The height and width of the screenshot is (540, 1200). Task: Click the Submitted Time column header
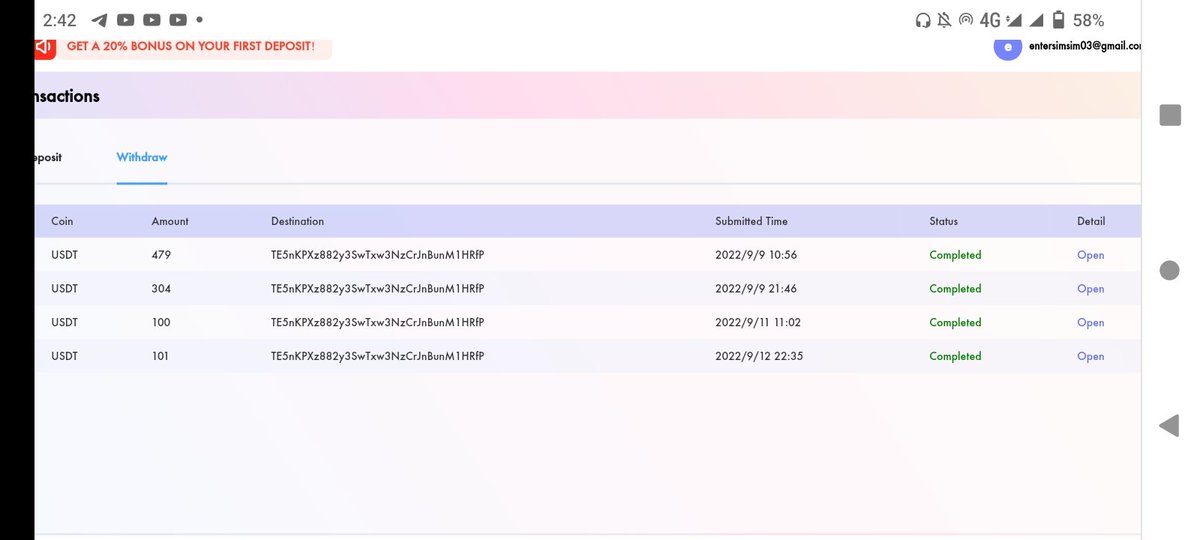click(x=752, y=221)
